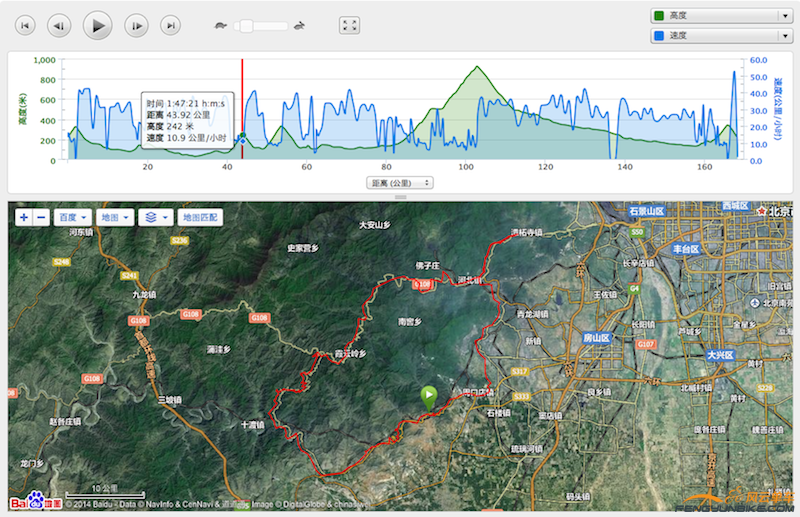Zoom out on the map

tap(41, 217)
